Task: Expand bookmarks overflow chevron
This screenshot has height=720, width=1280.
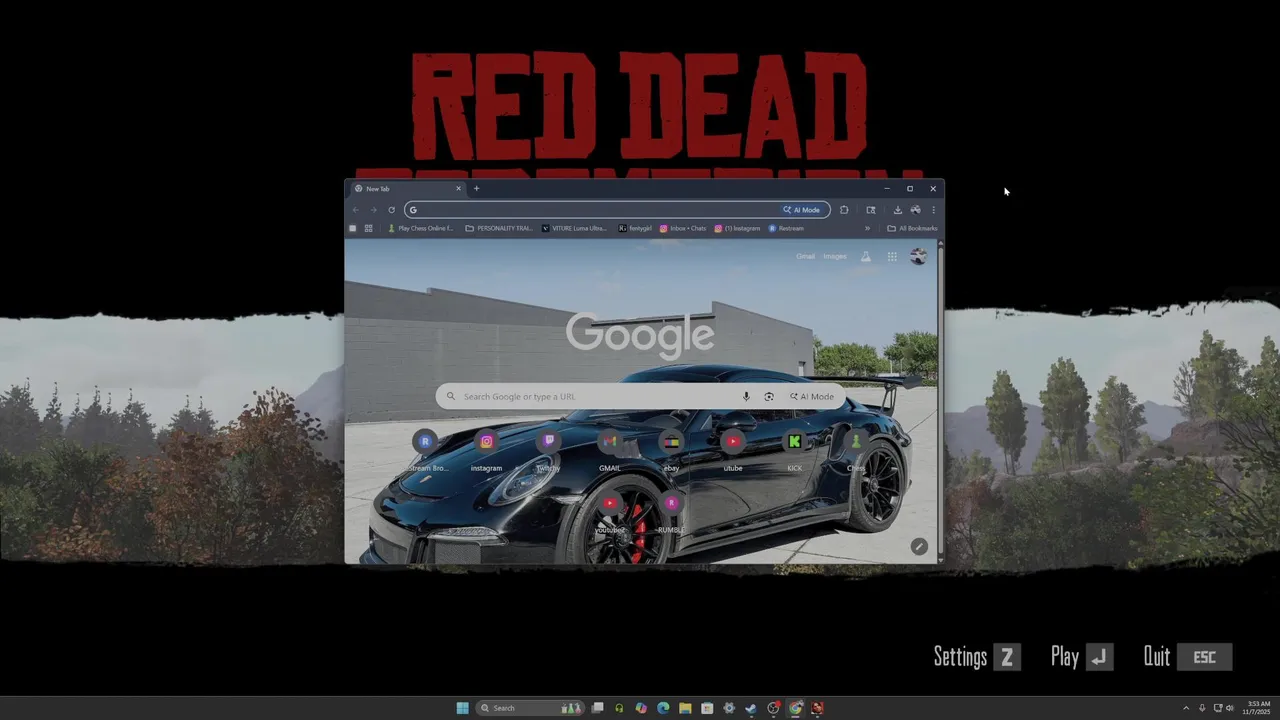Action: click(867, 228)
